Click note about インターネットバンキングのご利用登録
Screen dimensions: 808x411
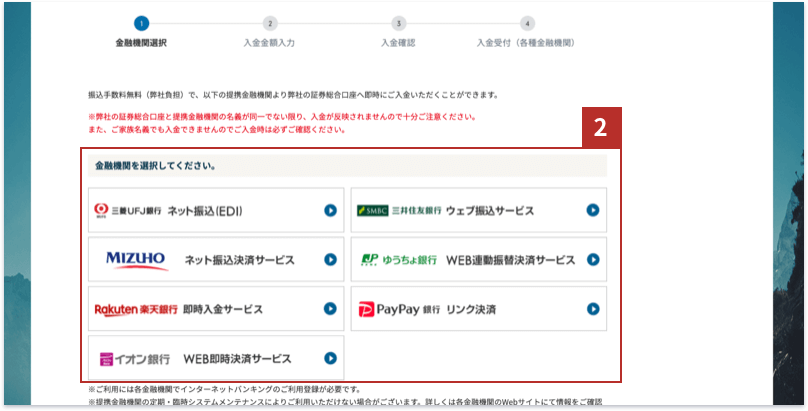(225, 389)
